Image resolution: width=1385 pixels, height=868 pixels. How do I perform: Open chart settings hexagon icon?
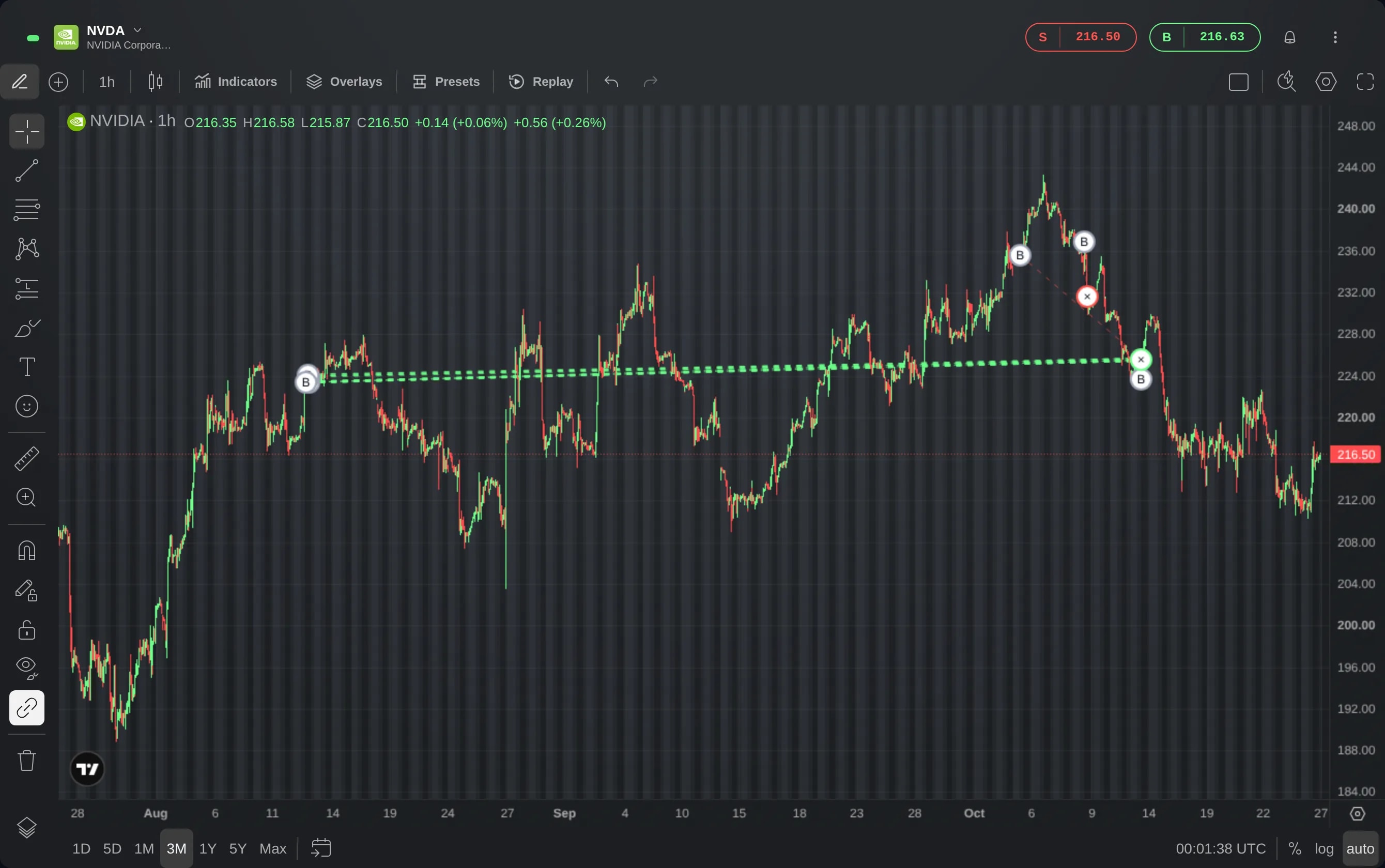point(1325,82)
